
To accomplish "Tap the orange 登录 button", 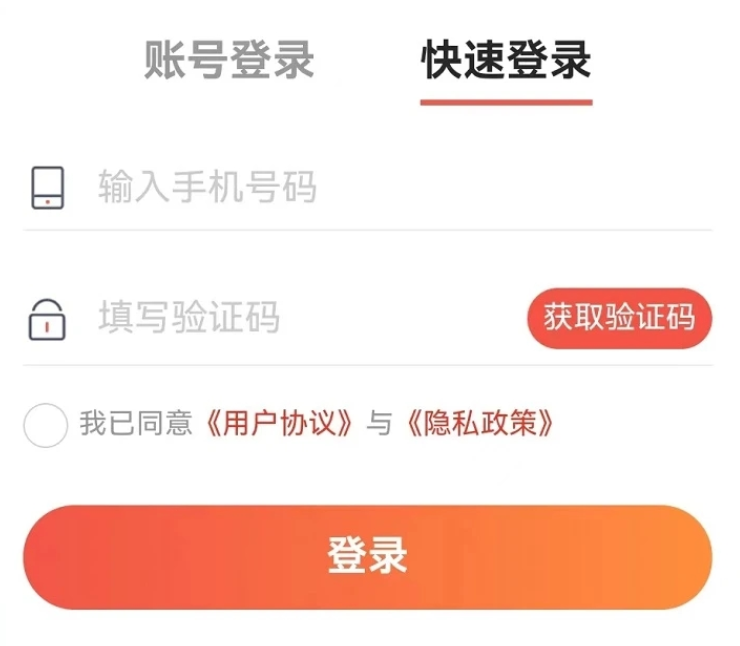I will (368, 557).
